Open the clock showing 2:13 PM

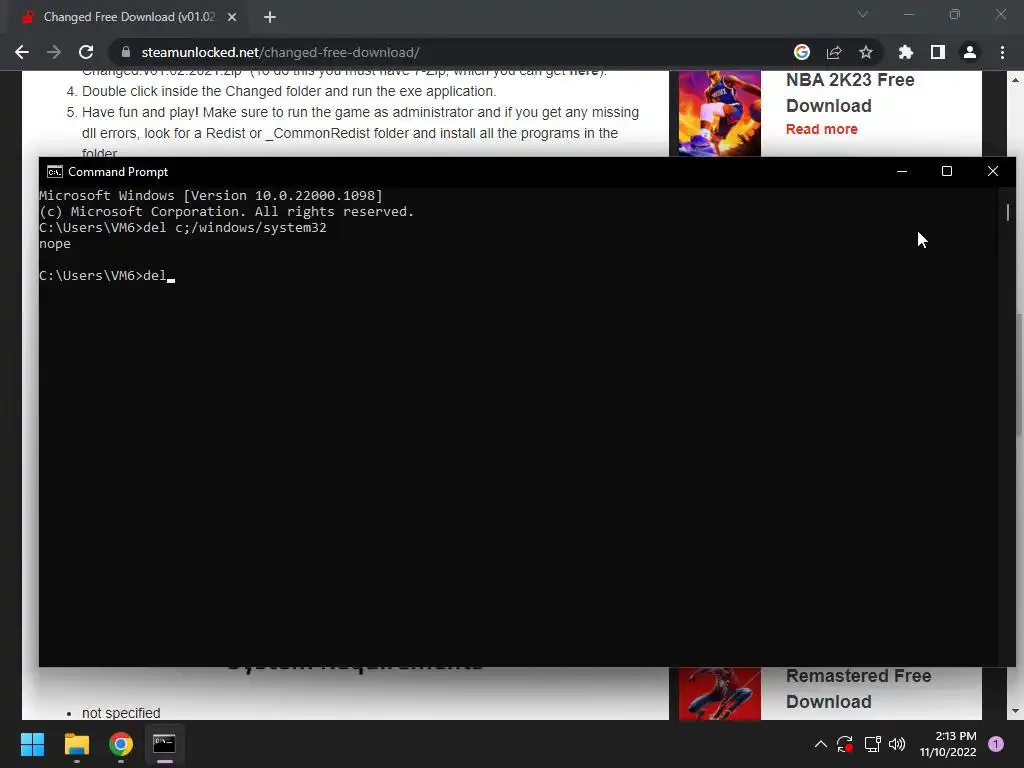(x=948, y=744)
